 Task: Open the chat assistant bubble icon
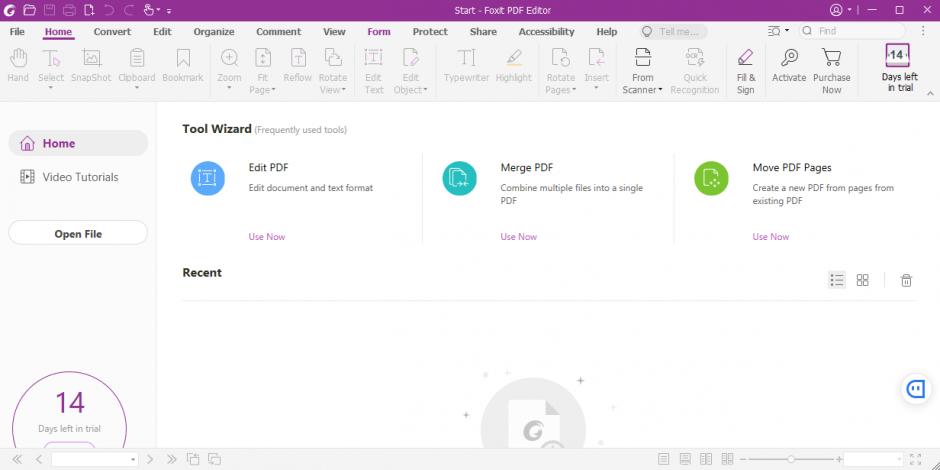[915, 389]
